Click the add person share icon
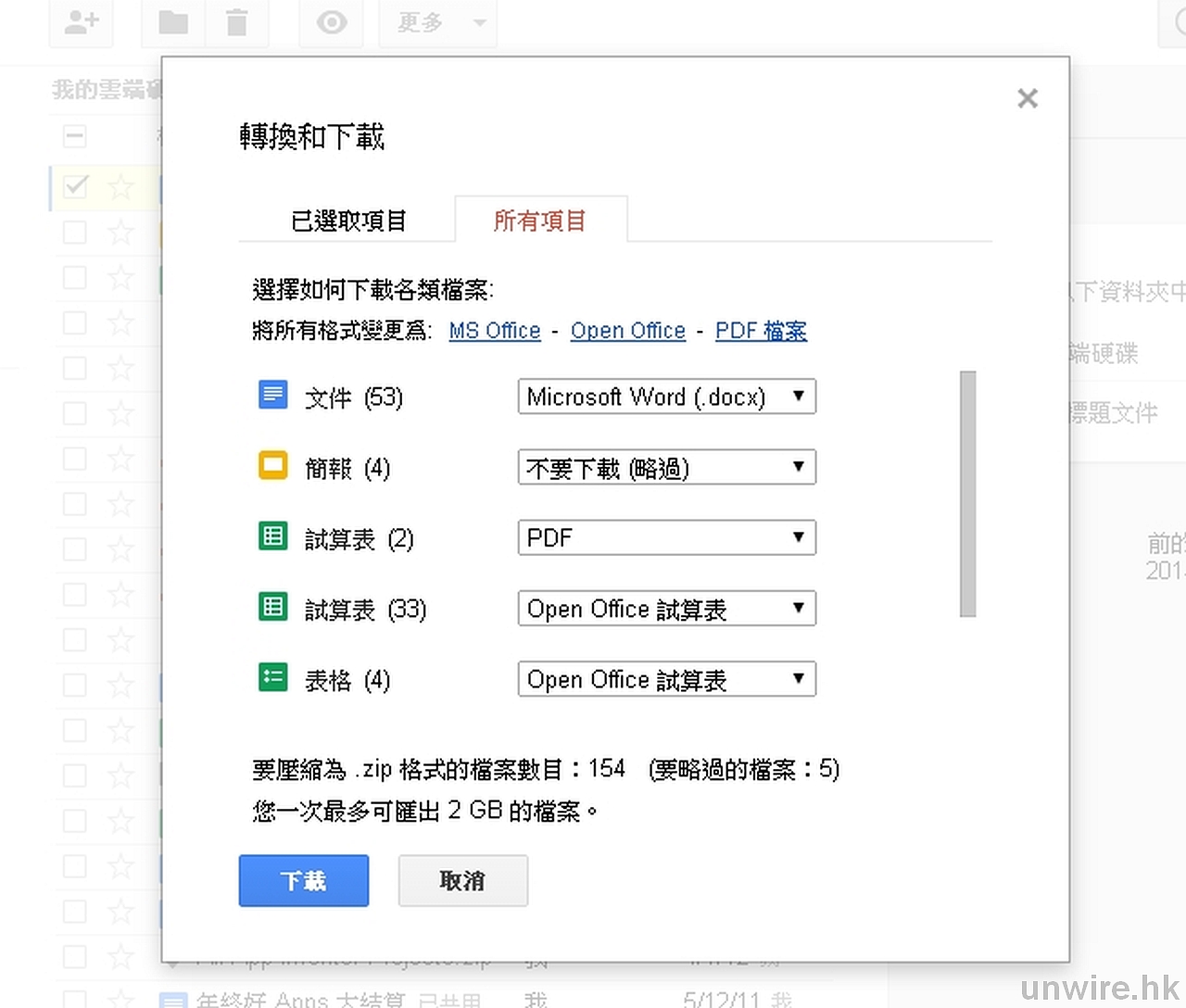 [82, 22]
